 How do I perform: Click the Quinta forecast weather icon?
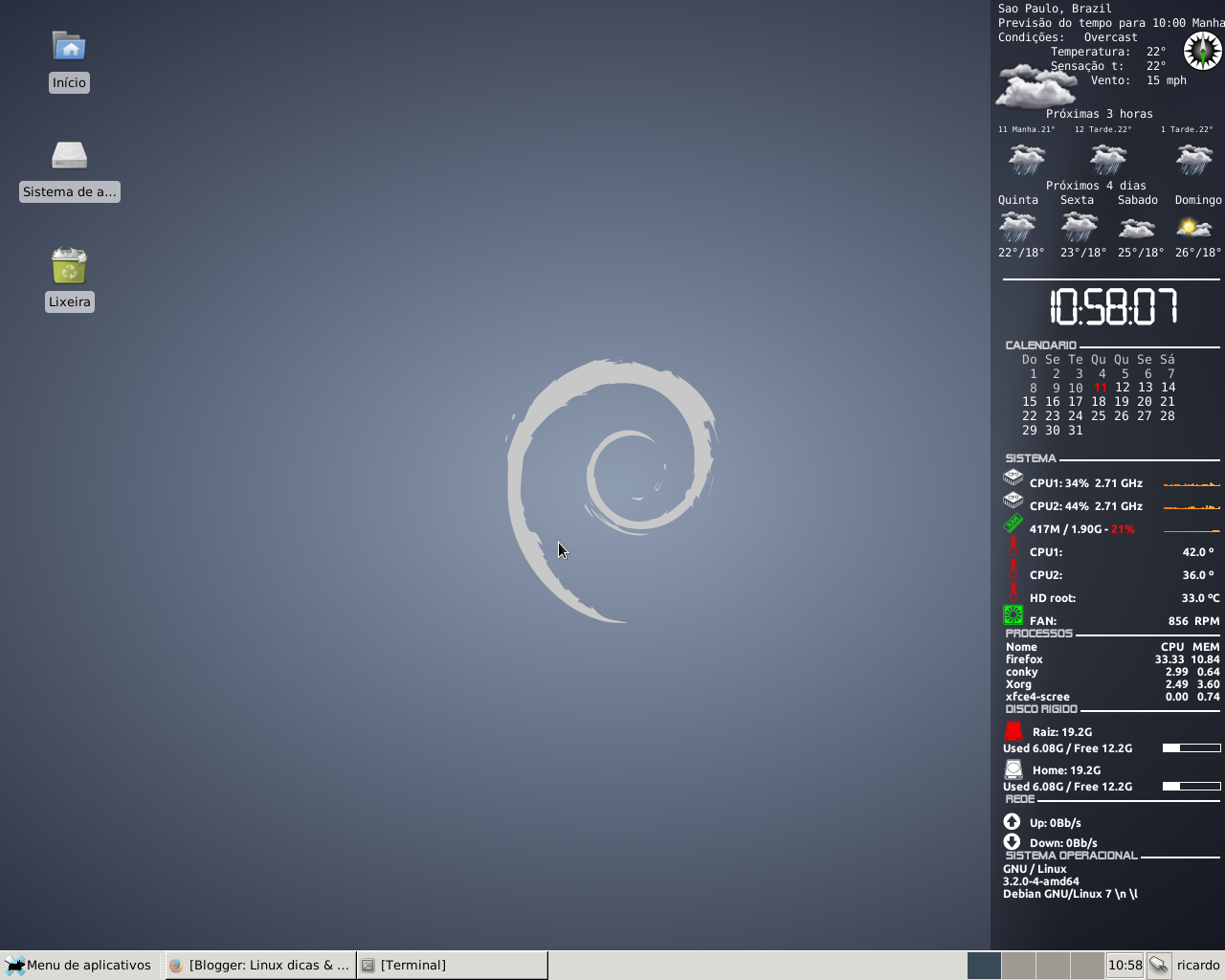pos(1017,227)
